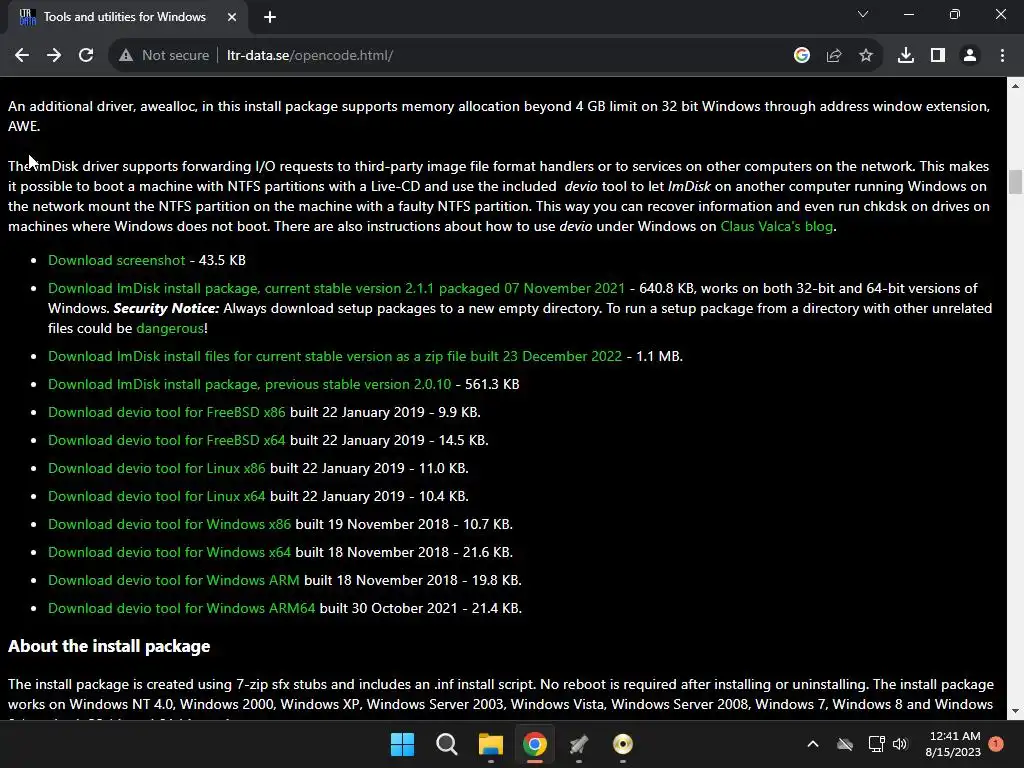1024x768 pixels.
Task: Click Chrome icon in taskbar
Action: click(x=534, y=744)
